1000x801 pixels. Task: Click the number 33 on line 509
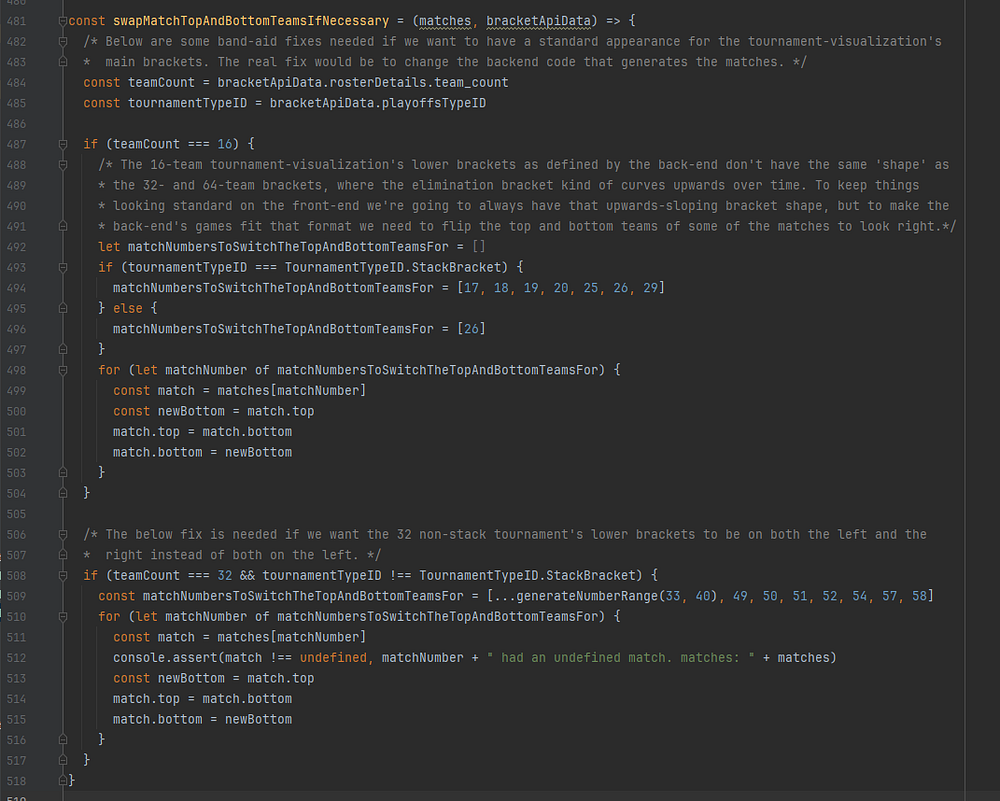(673, 596)
